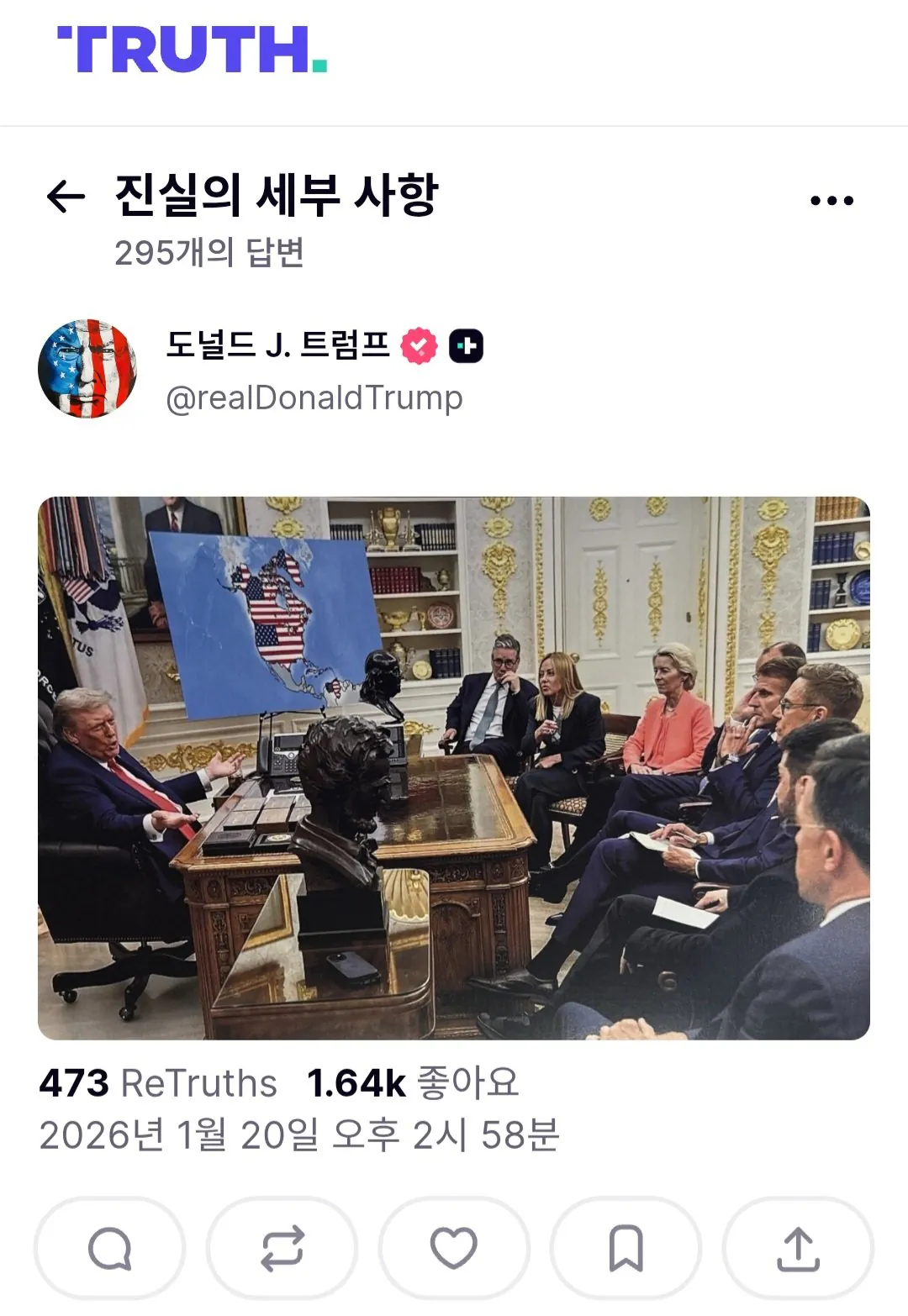Image resolution: width=908 pixels, height=1316 pixels.
Task: Open the @realDonaldTrump handle
Action: 314,397
